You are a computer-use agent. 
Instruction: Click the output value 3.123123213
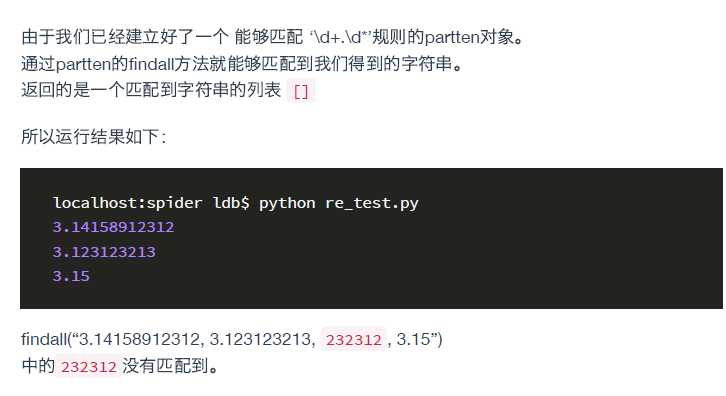coord(104,251)
